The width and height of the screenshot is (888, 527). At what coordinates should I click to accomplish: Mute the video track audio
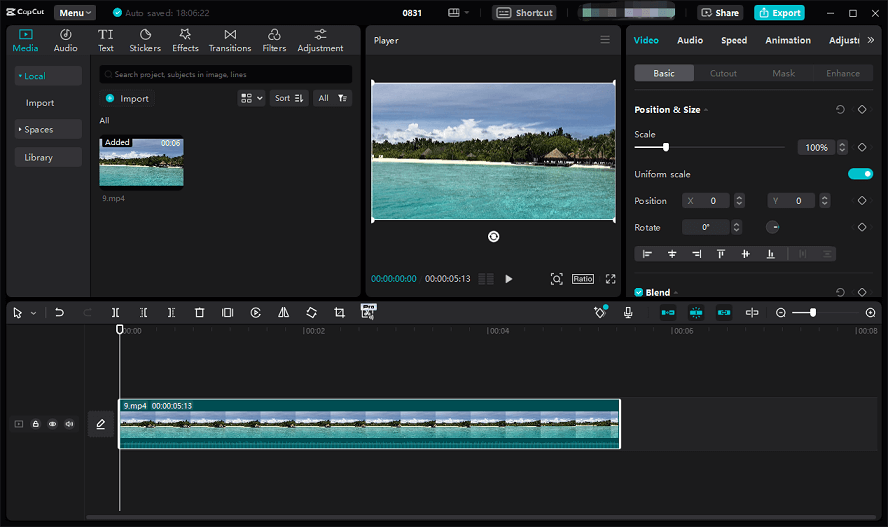pos(69,424)
